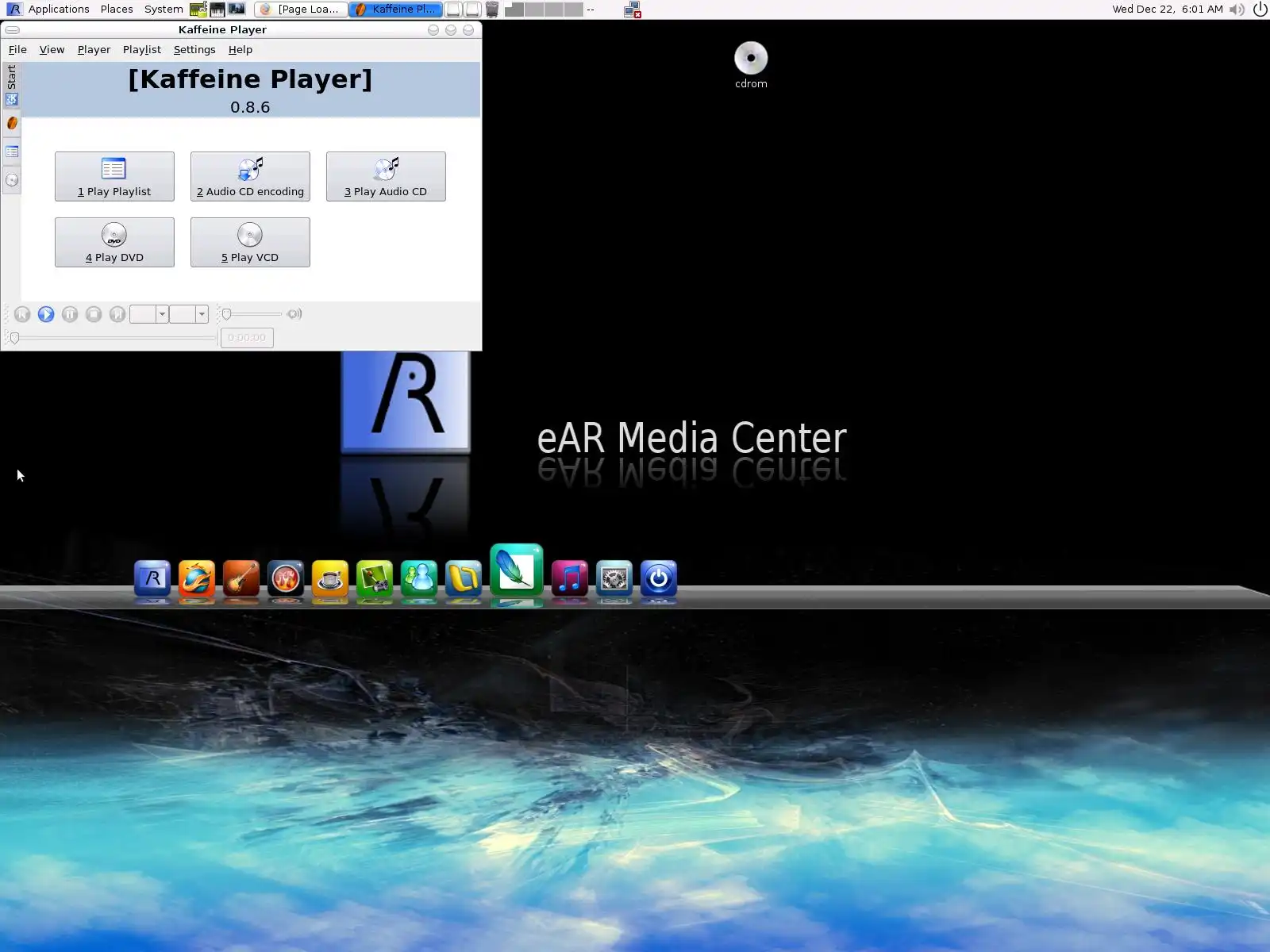Screen dimensions: 1270x952
Task: Click the Play Audio CD button
Action: 386,176
